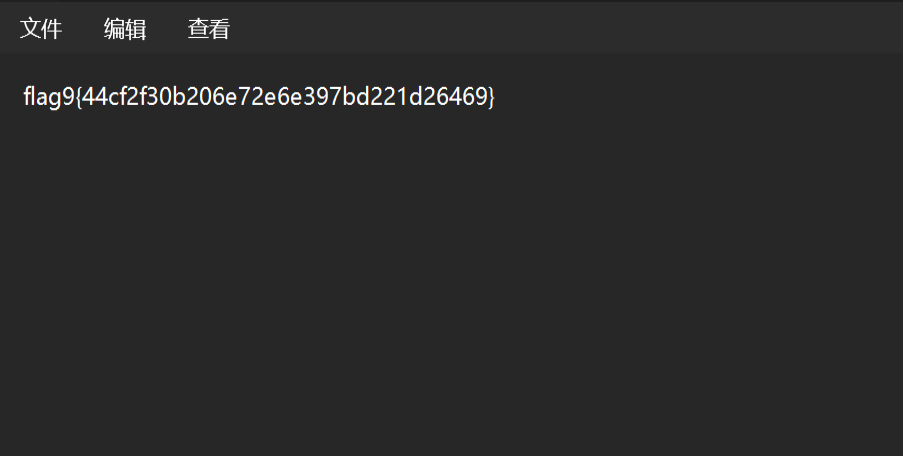Place cursor at the opening curly brace
The height and width of the screenshot is (456, 903).
(78, 98)
